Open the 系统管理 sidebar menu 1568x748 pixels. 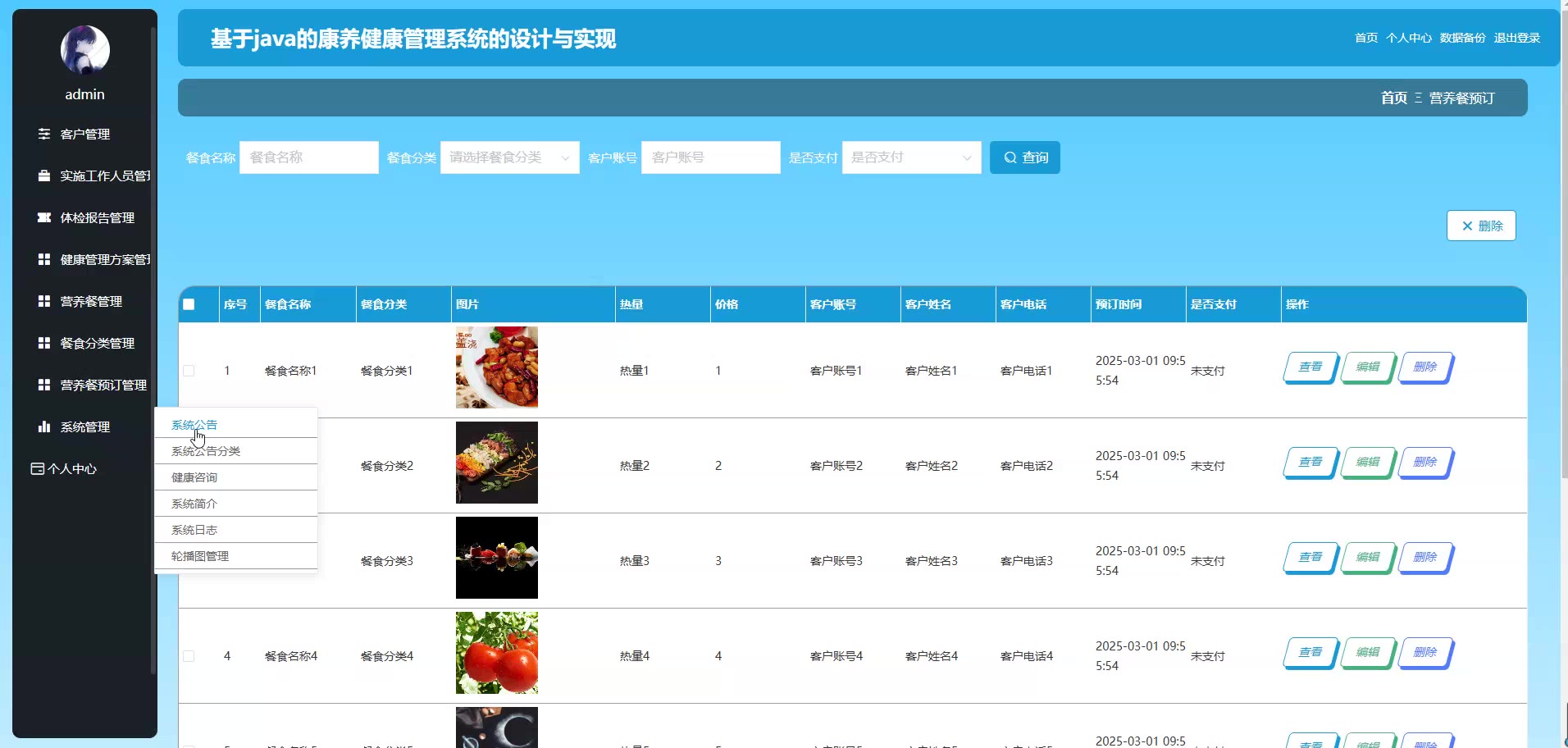coord(84,426)
